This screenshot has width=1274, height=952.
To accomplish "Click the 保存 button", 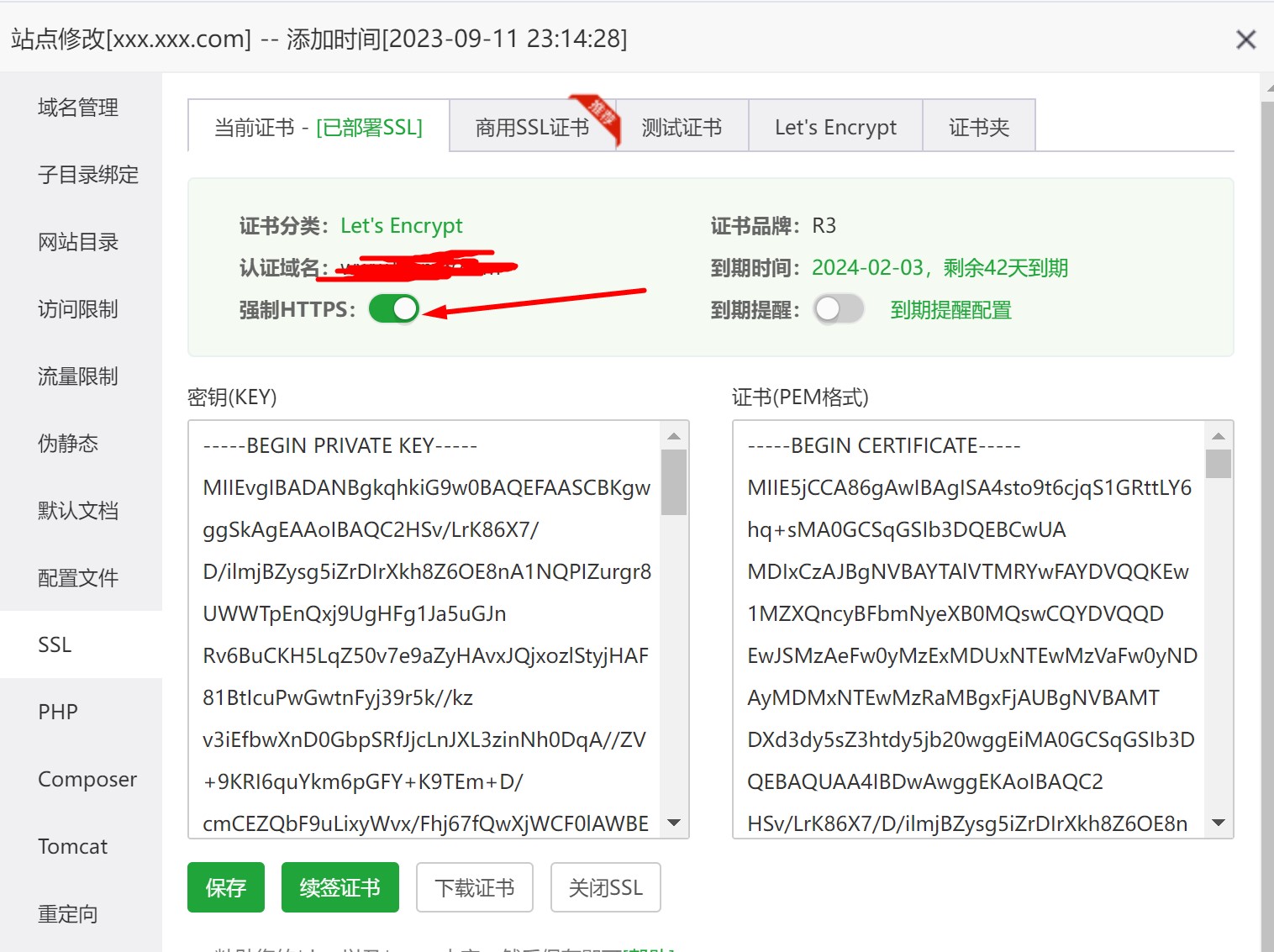I will [226, 887].
